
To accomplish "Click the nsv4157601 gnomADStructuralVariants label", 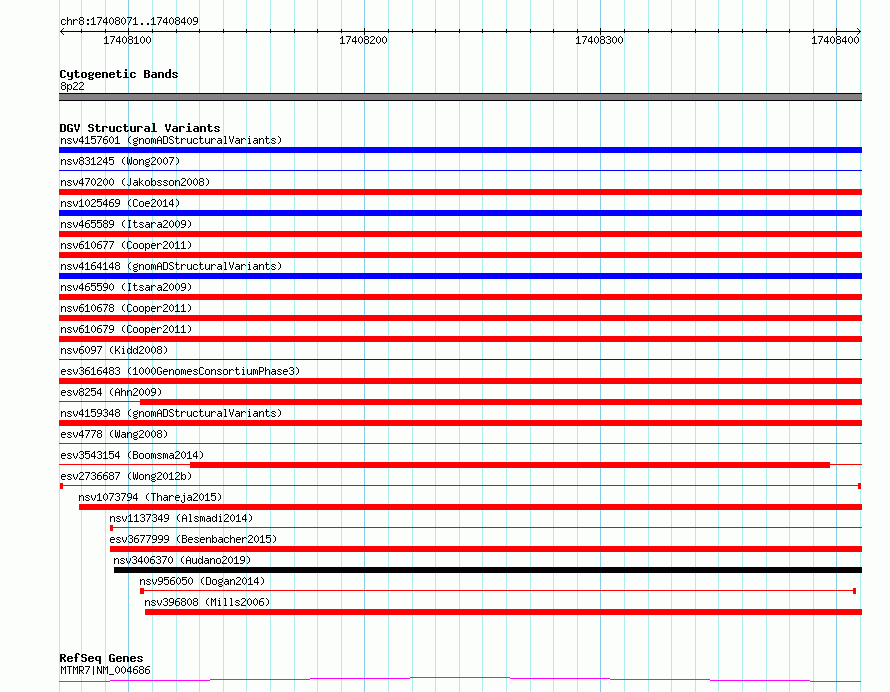I will click(x=171, y=140).
